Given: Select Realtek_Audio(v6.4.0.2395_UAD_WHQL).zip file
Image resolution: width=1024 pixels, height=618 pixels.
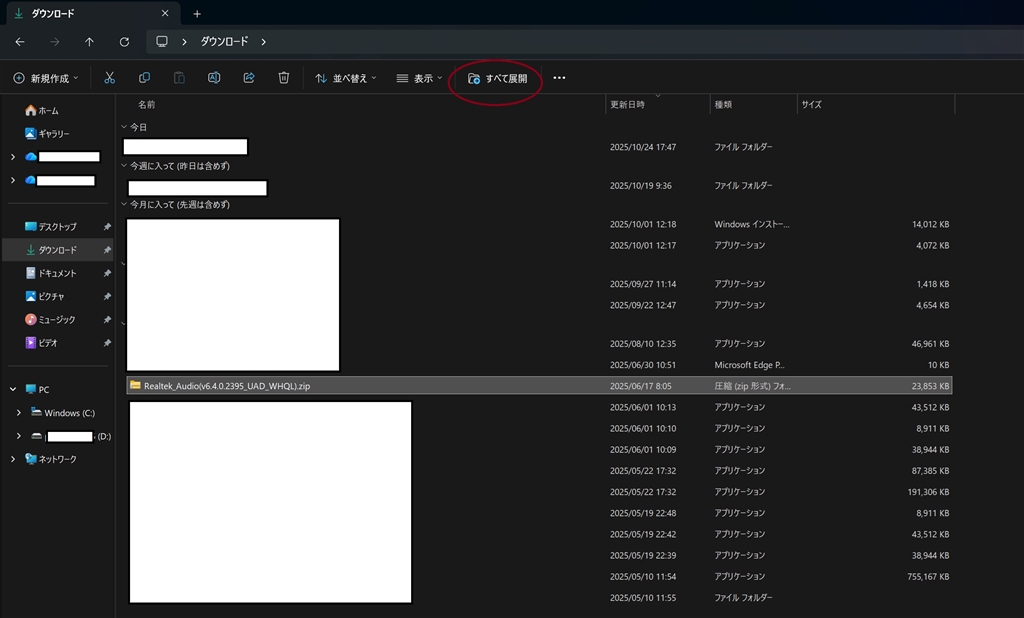Looking at the screenshot, I should [x=539, y=385].
